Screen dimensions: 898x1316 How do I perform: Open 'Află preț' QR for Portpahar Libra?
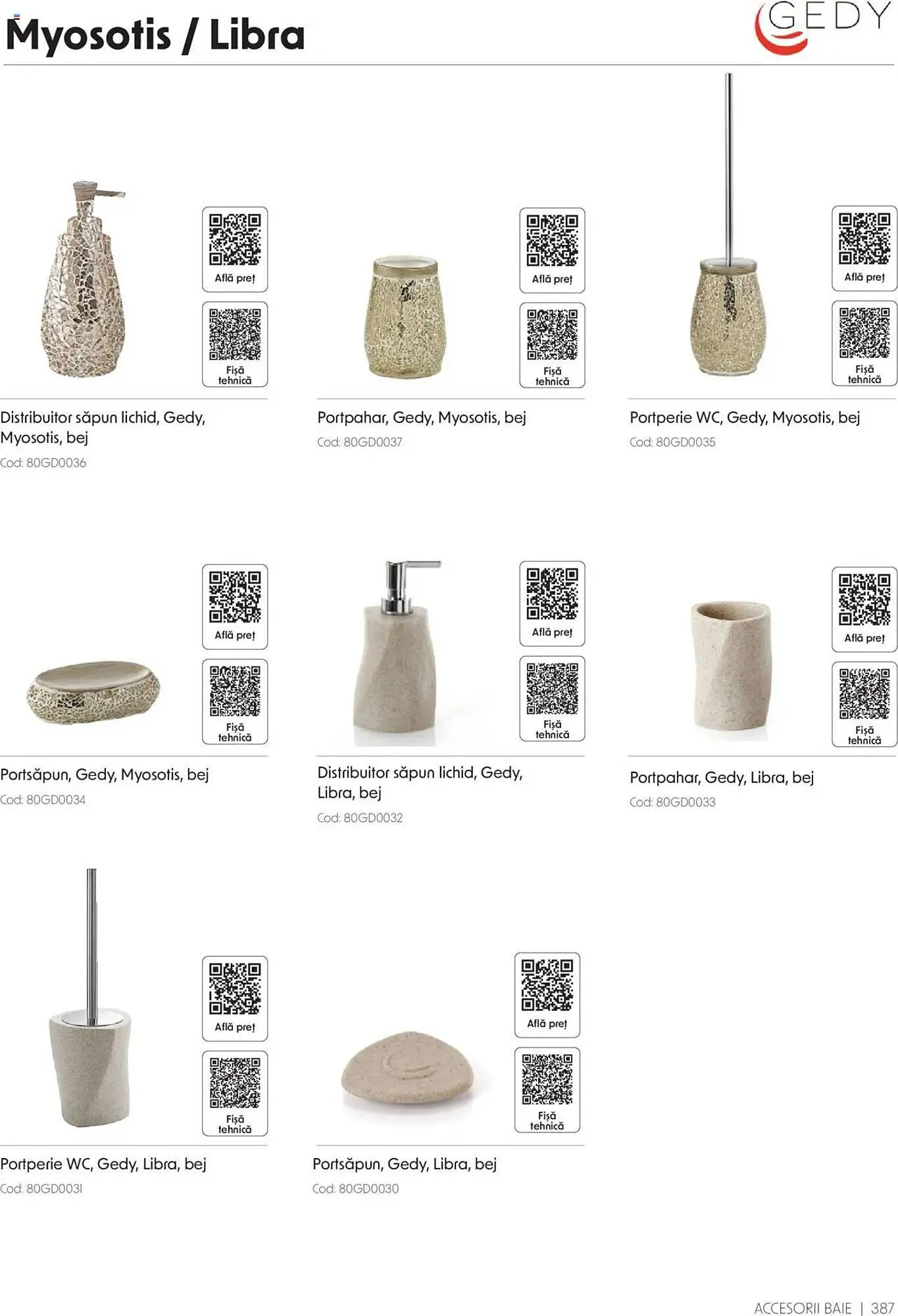click(864, 609)
